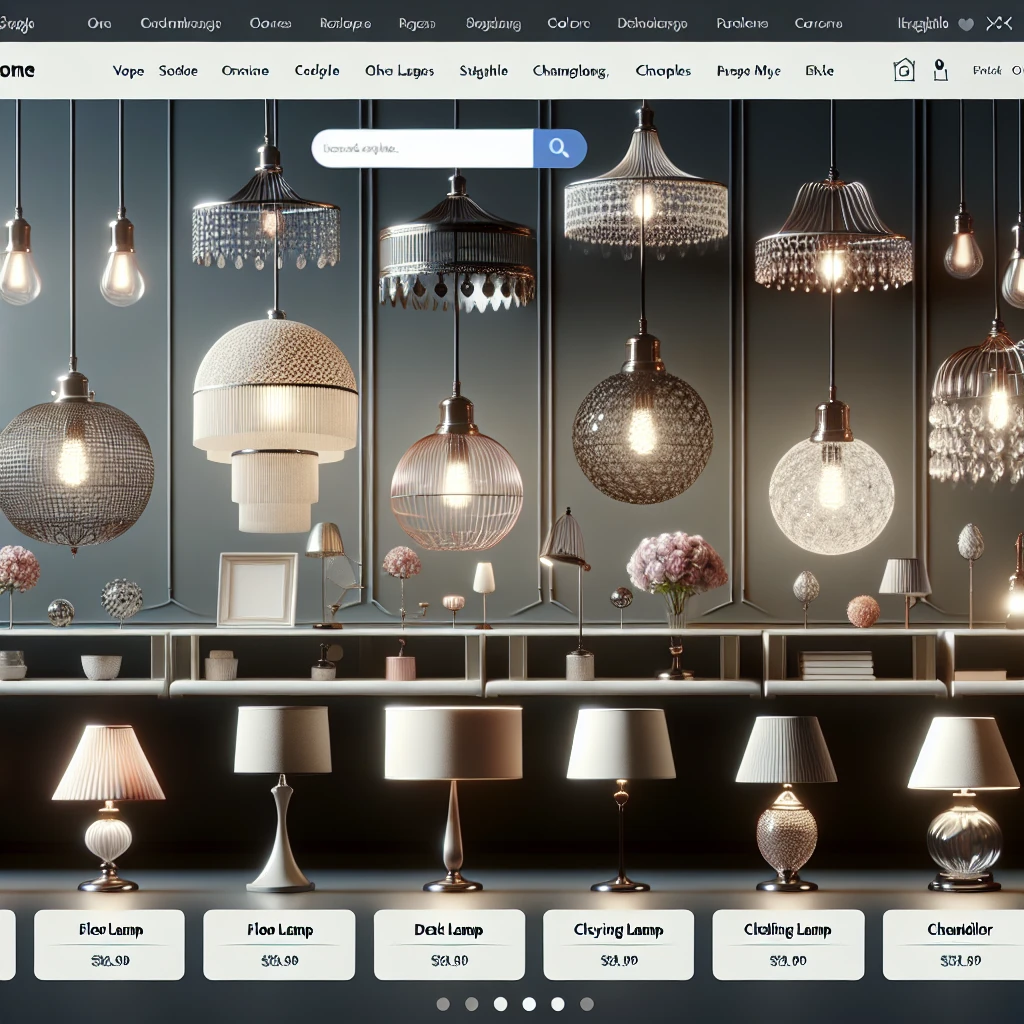This screenshot has height=1024, width=1024.
Task: Open the location pin icon
Action: click(939, 70)
